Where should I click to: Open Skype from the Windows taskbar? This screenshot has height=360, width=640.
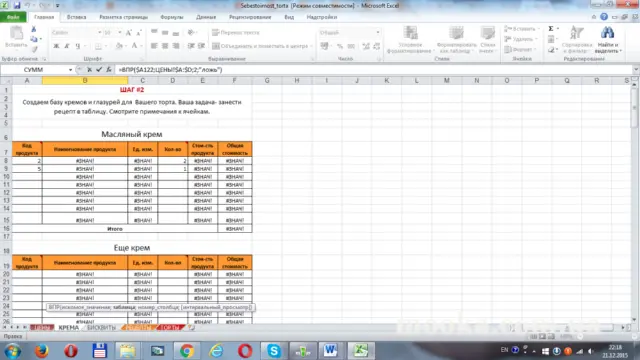click(x=273, y=351)
